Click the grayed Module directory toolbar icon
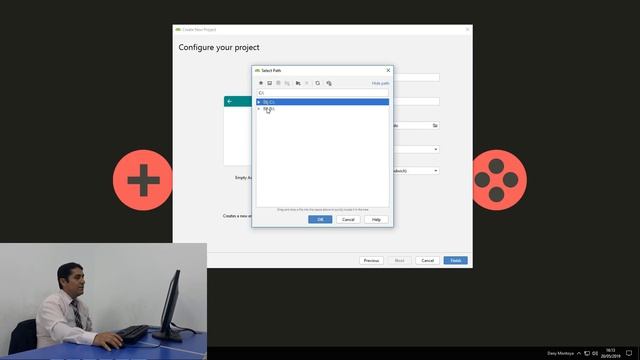The width and height of the screenshot is (640, 360). [x=287, y=83]
